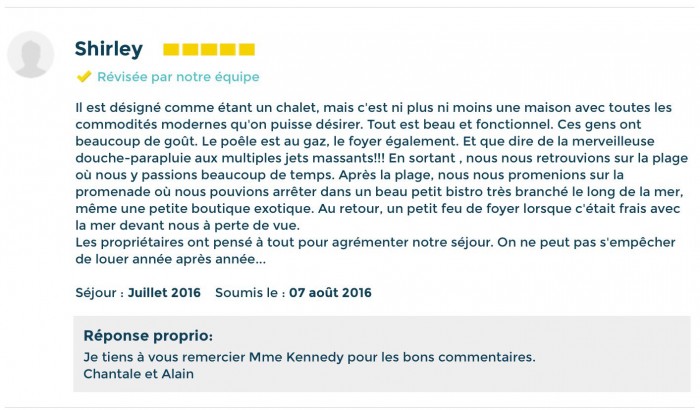This screenshot has height=410, width=700.
Task: Click 'Révisée par notre équipe' label
Action: pyautogui.click(x=178, y=77)
